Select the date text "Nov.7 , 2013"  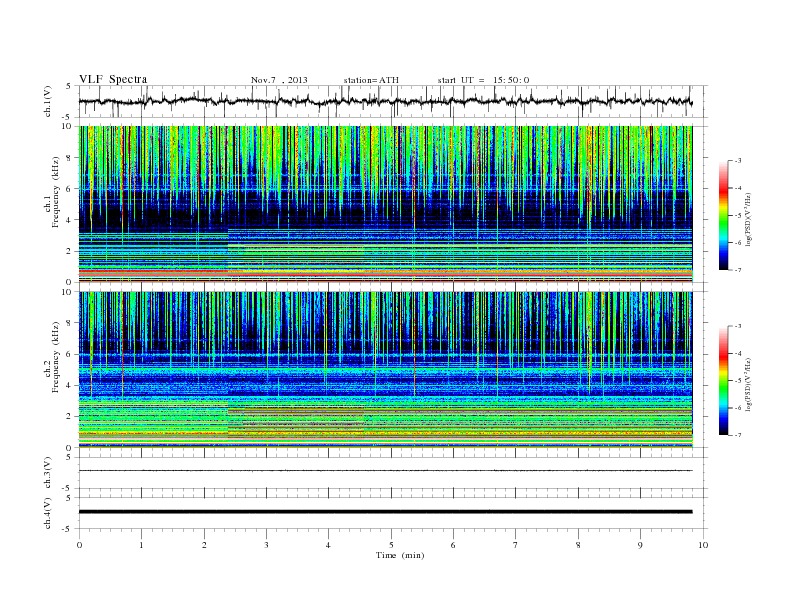[279, 80]
